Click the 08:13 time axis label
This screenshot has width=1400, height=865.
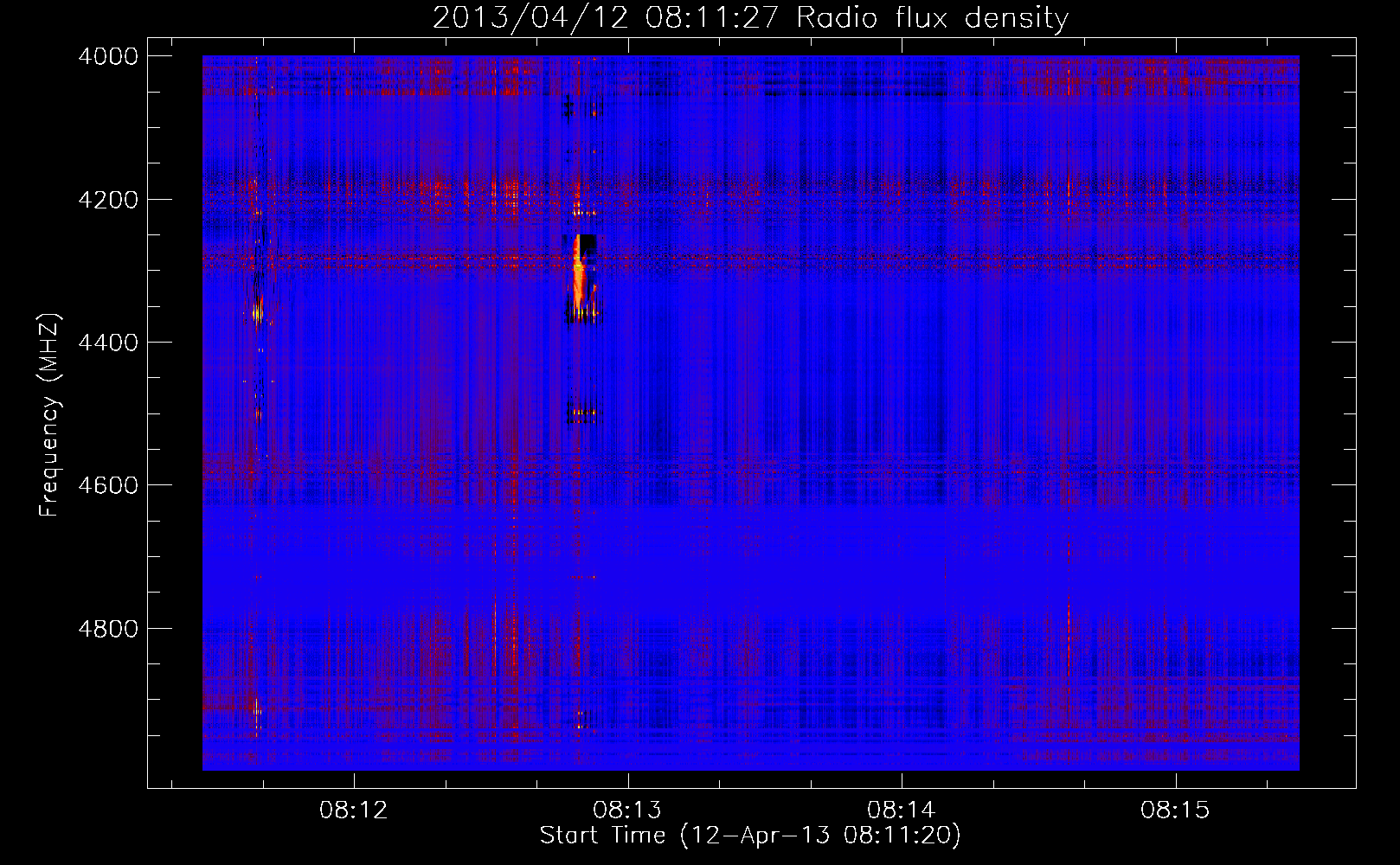(627, 811)
